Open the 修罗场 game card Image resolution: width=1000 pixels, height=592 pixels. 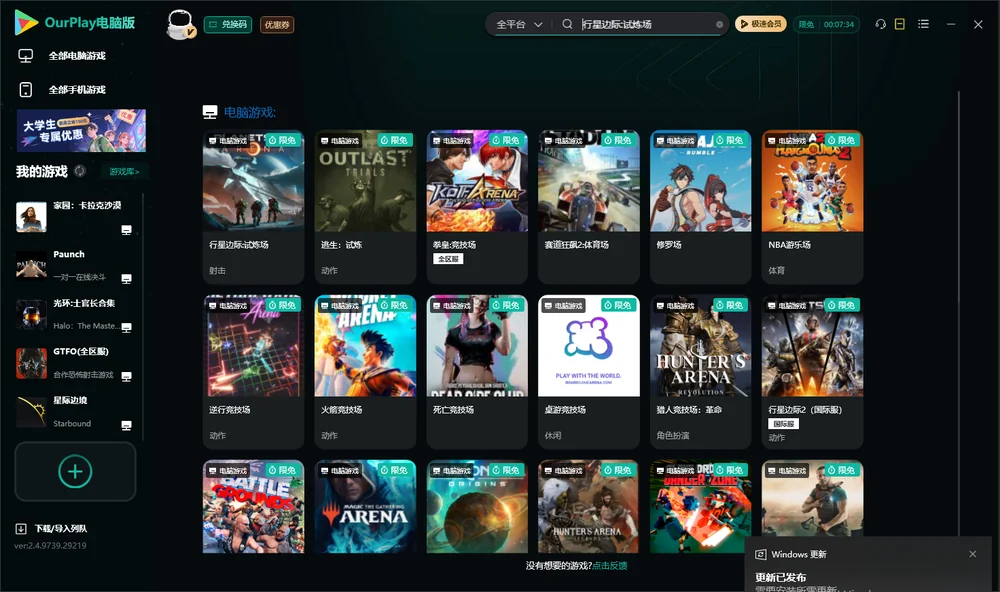700,207
